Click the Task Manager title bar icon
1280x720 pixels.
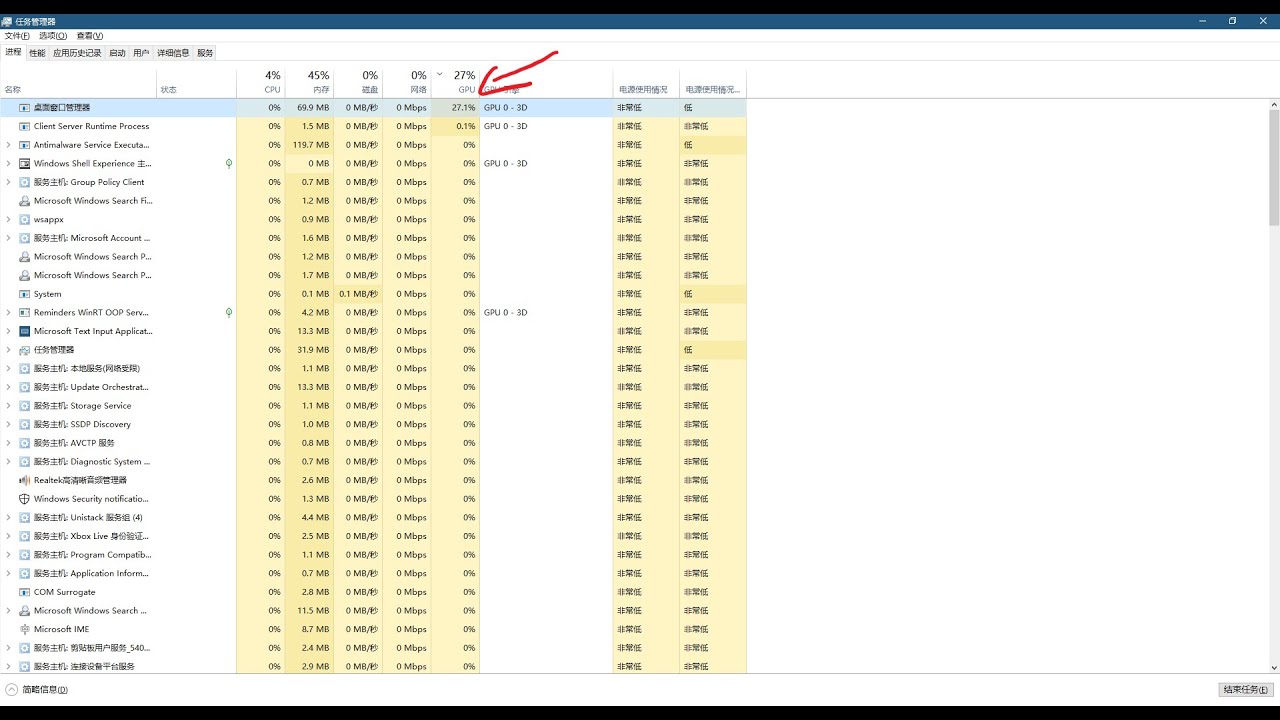tap(7, 21)
